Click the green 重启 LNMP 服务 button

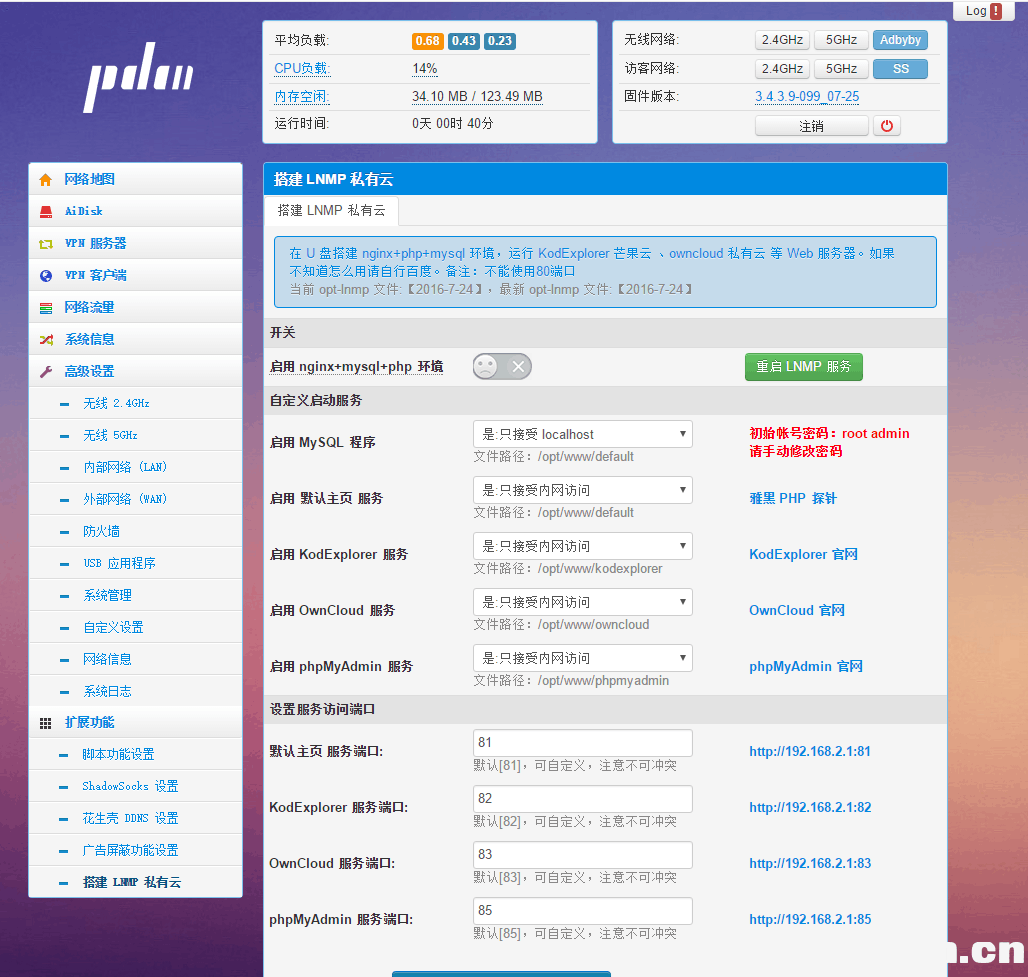tap(804, 367)
